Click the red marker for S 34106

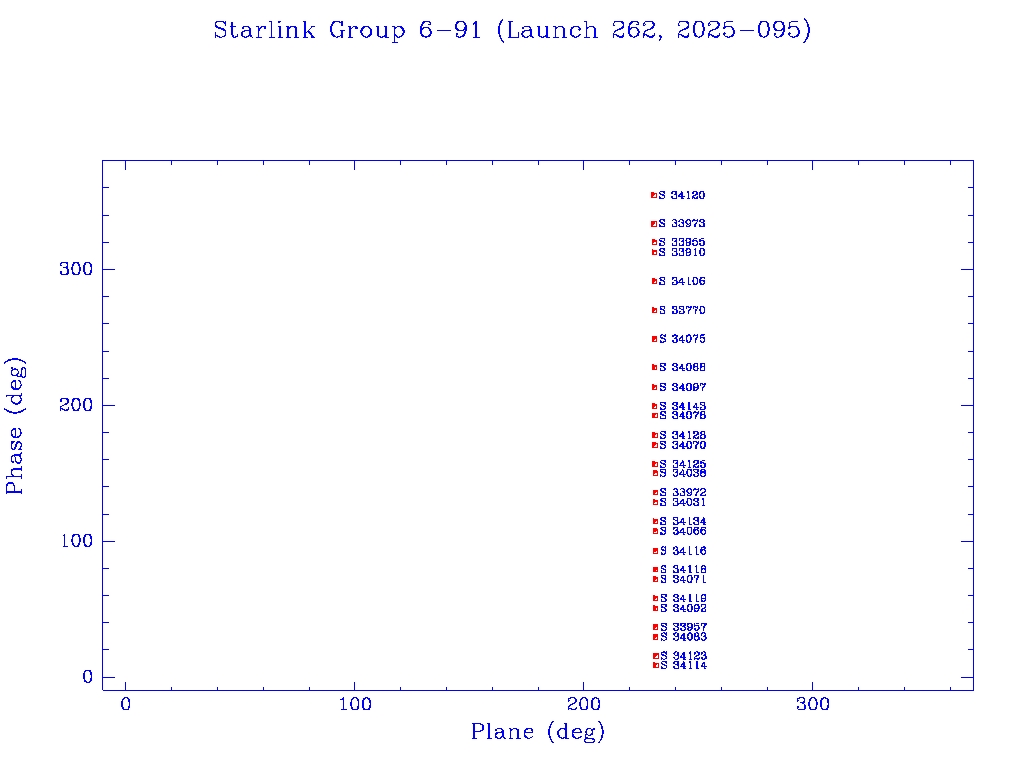click(654, 281)
